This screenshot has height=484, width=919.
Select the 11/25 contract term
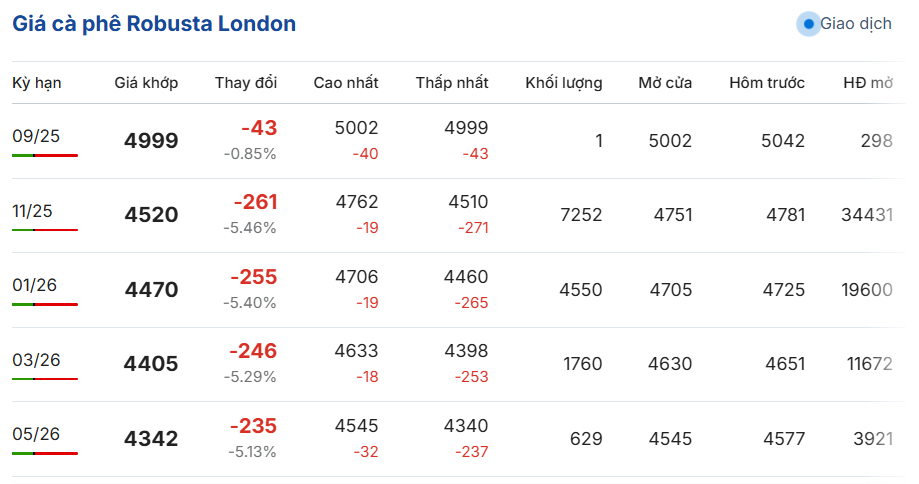coord(32,211)
